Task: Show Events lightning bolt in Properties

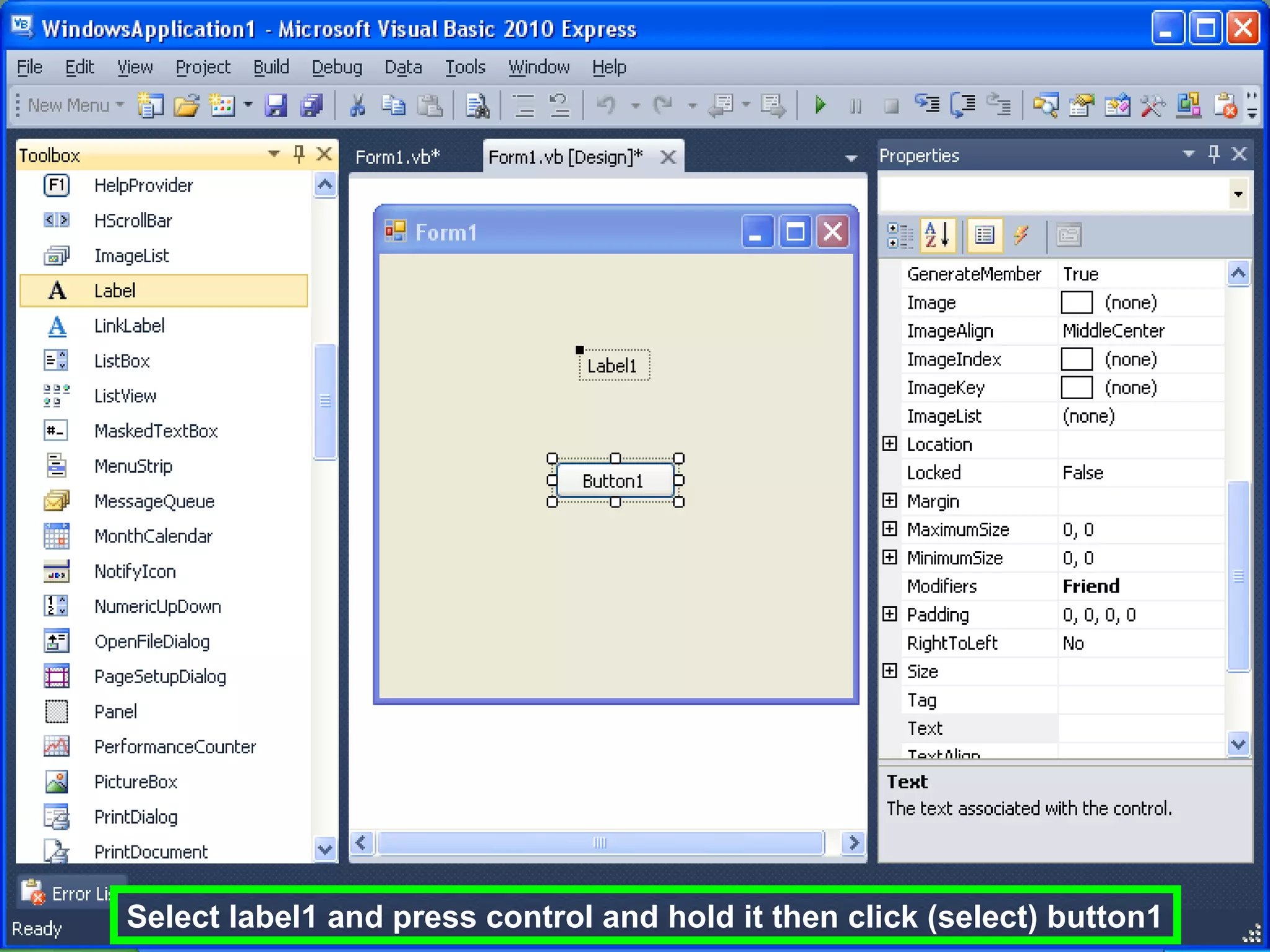Action: [1021, 236]
